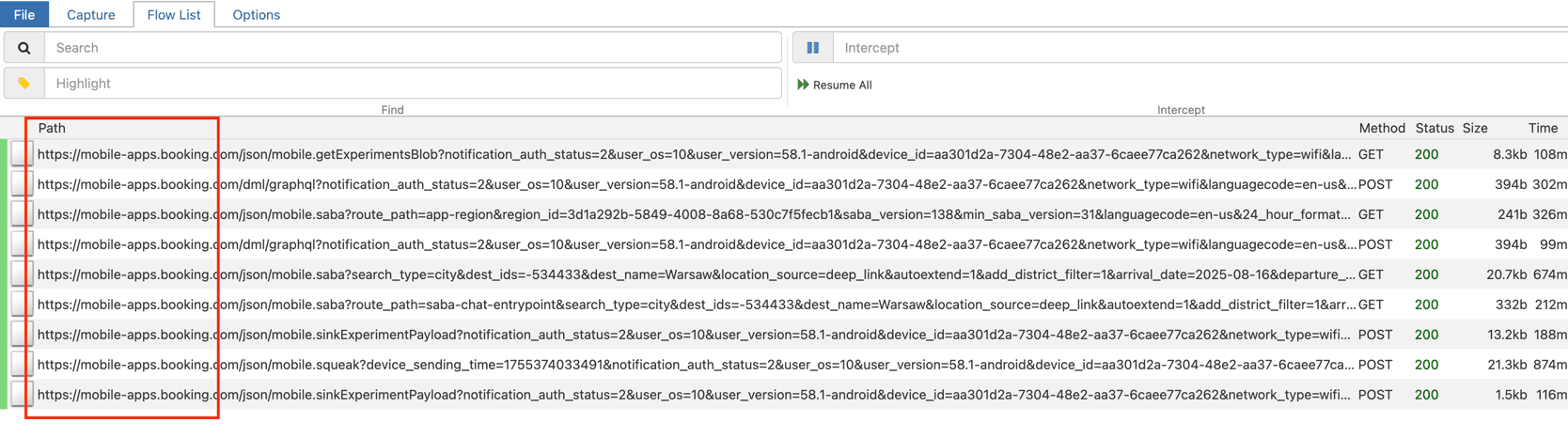Click the icon of the search_type=city saba flow
The height and width of the screenshot is (438, 1568).
coord(22,274)
